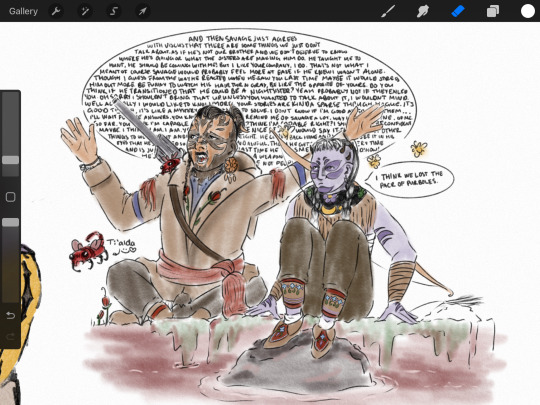Image resolution: width=540 pixels, height=405 pixels.
Task: Open the white color picker swatch
Action: pyautogui.click(x=528, y=11)
